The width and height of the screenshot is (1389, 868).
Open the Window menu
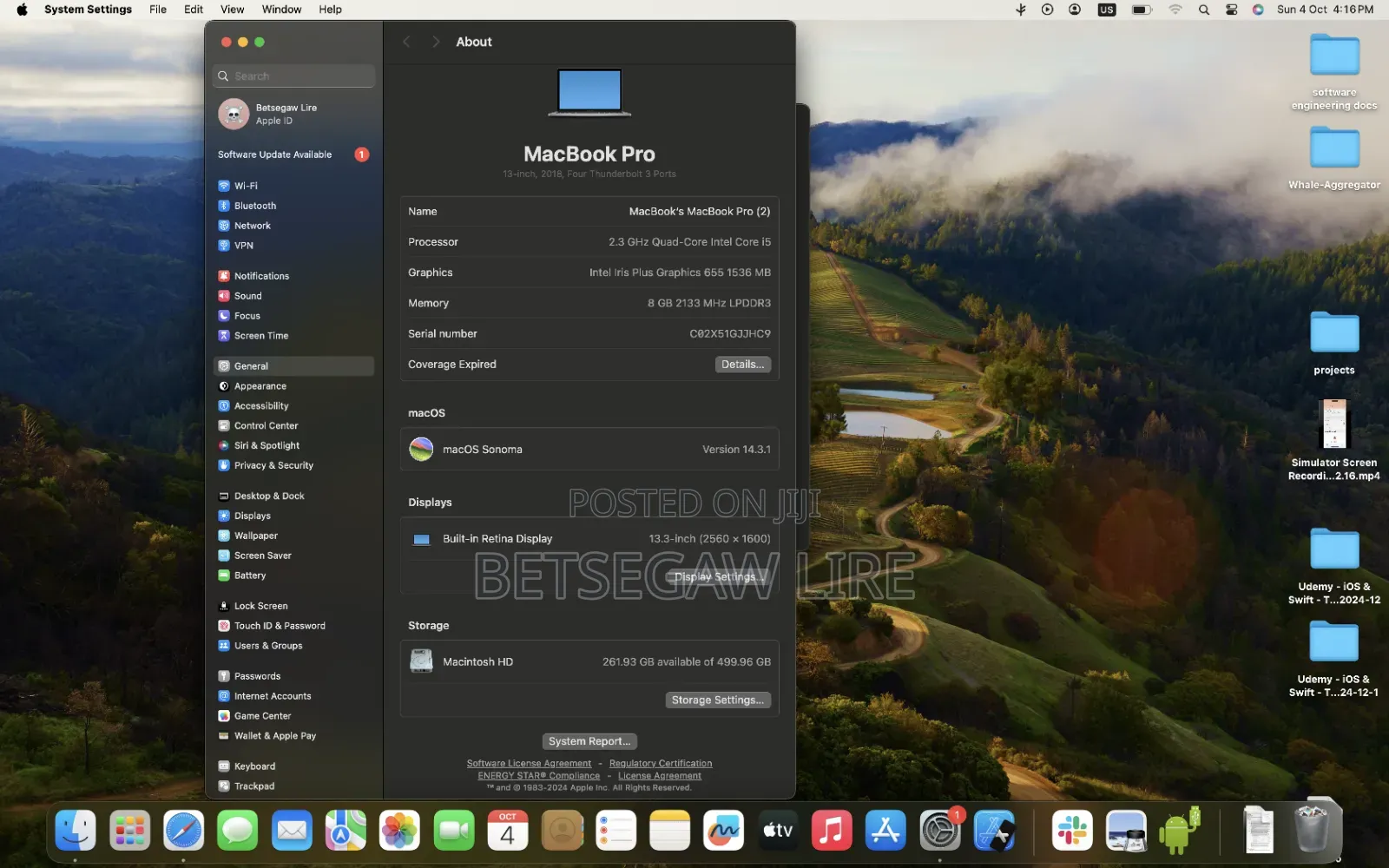(281, 10)
